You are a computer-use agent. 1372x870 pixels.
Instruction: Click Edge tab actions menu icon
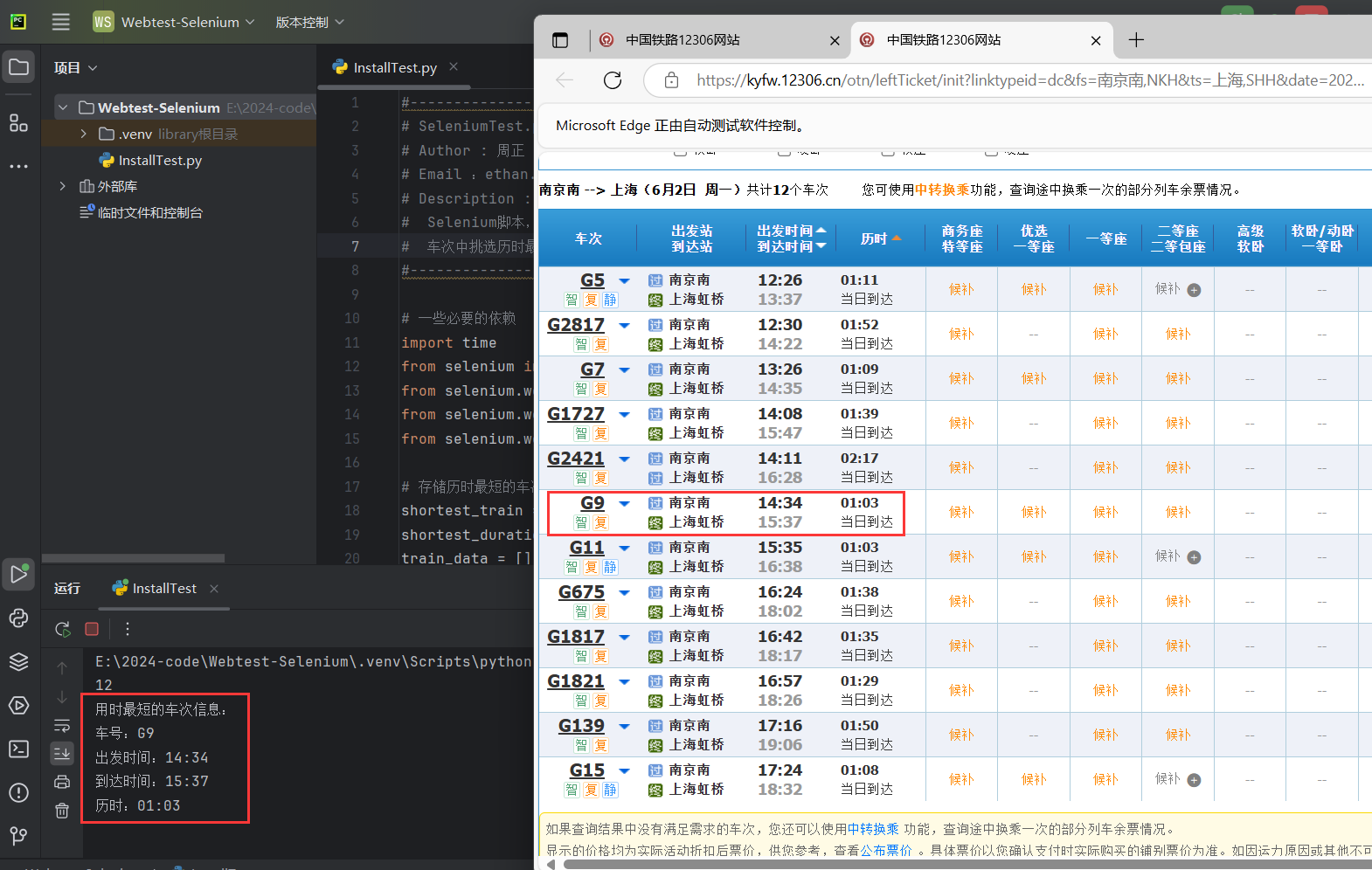[560, 40]
